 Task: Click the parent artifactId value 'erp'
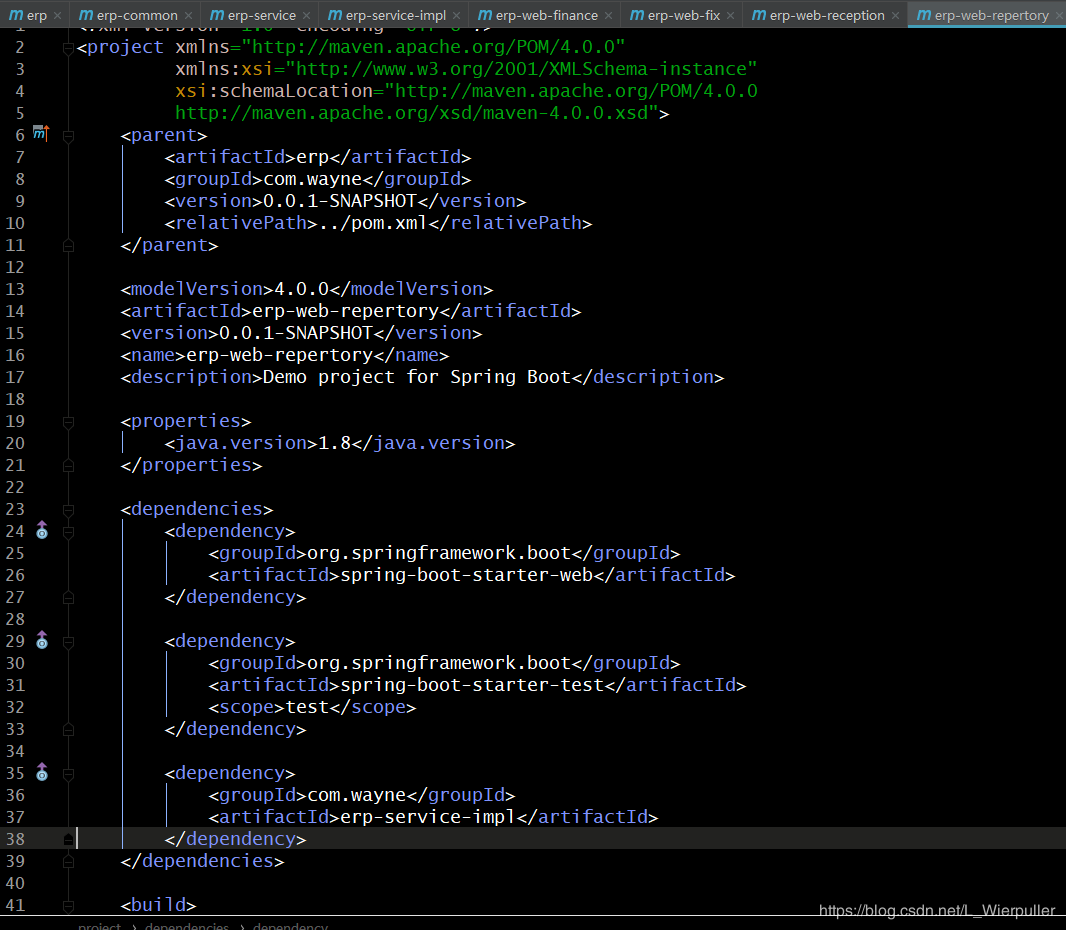[313, 156]
